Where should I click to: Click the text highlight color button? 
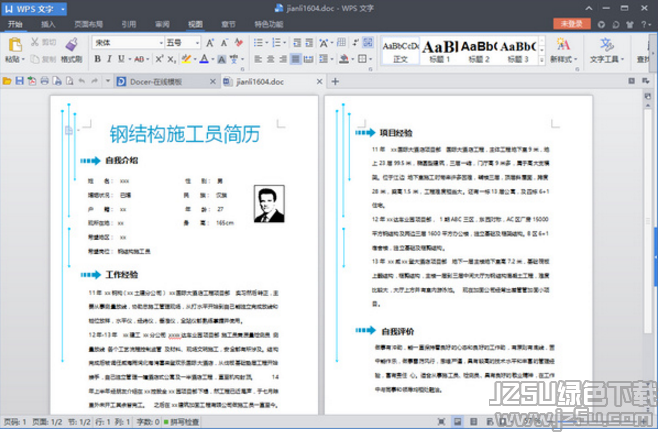tap(186, 59)
